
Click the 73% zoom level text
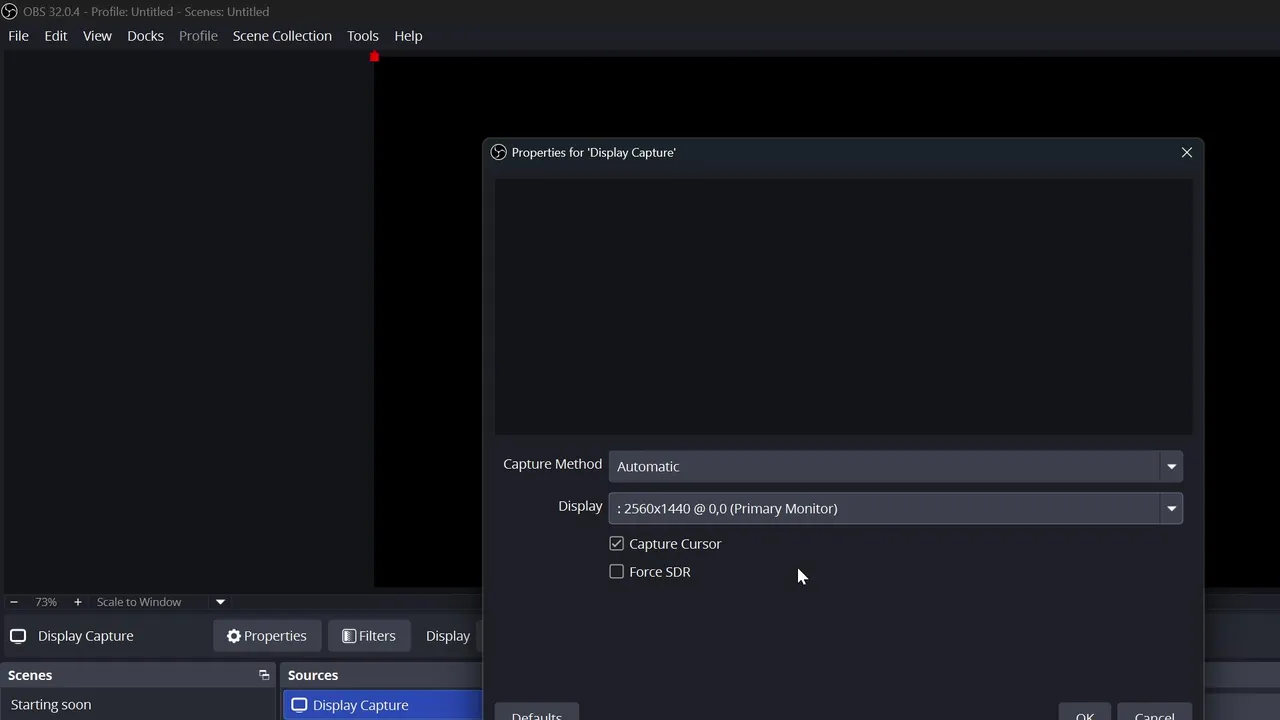[46, 602]
